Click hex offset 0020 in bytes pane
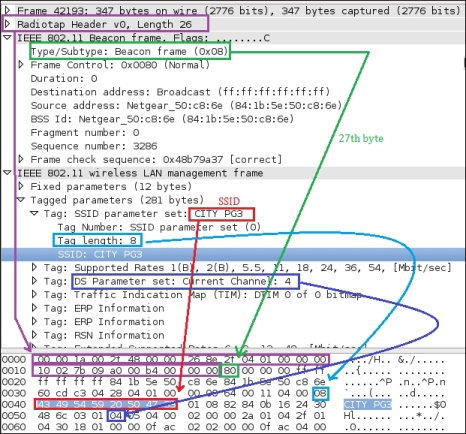The width and height of the screenshot is (466, 434). click(14, 382)
